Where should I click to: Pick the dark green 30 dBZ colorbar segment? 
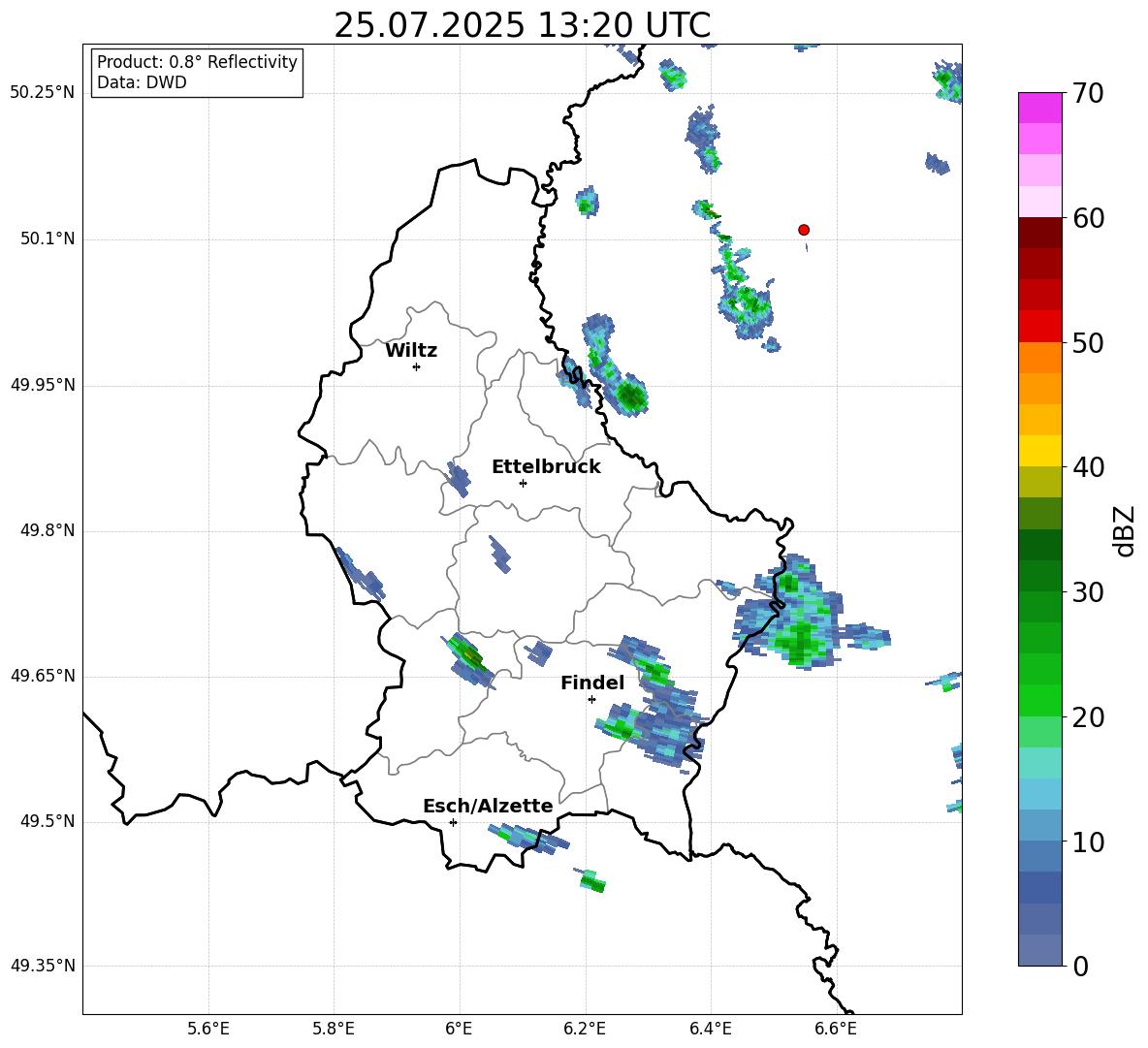point(1039,576)
